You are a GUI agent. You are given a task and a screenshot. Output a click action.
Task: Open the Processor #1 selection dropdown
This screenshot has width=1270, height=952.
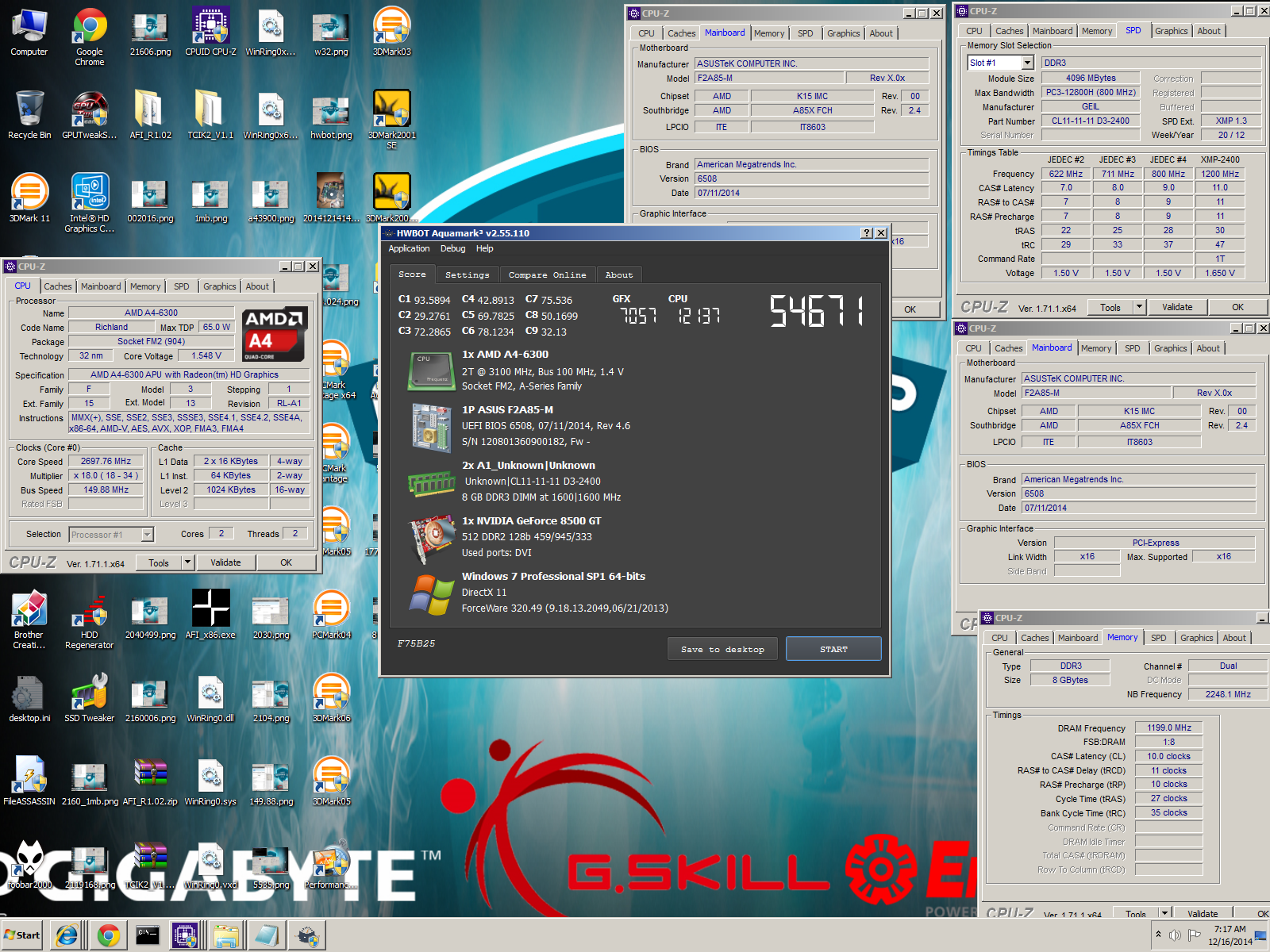147,535
